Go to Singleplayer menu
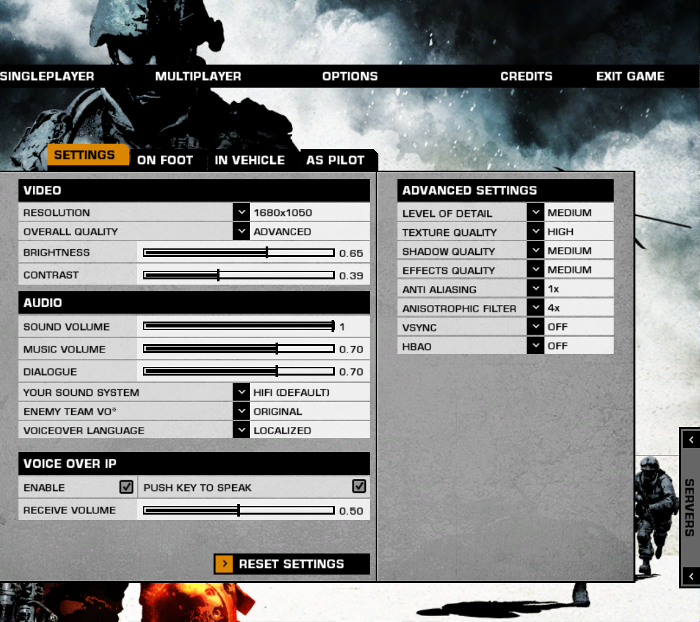This screenshot has height=622, width=700. 47,76
